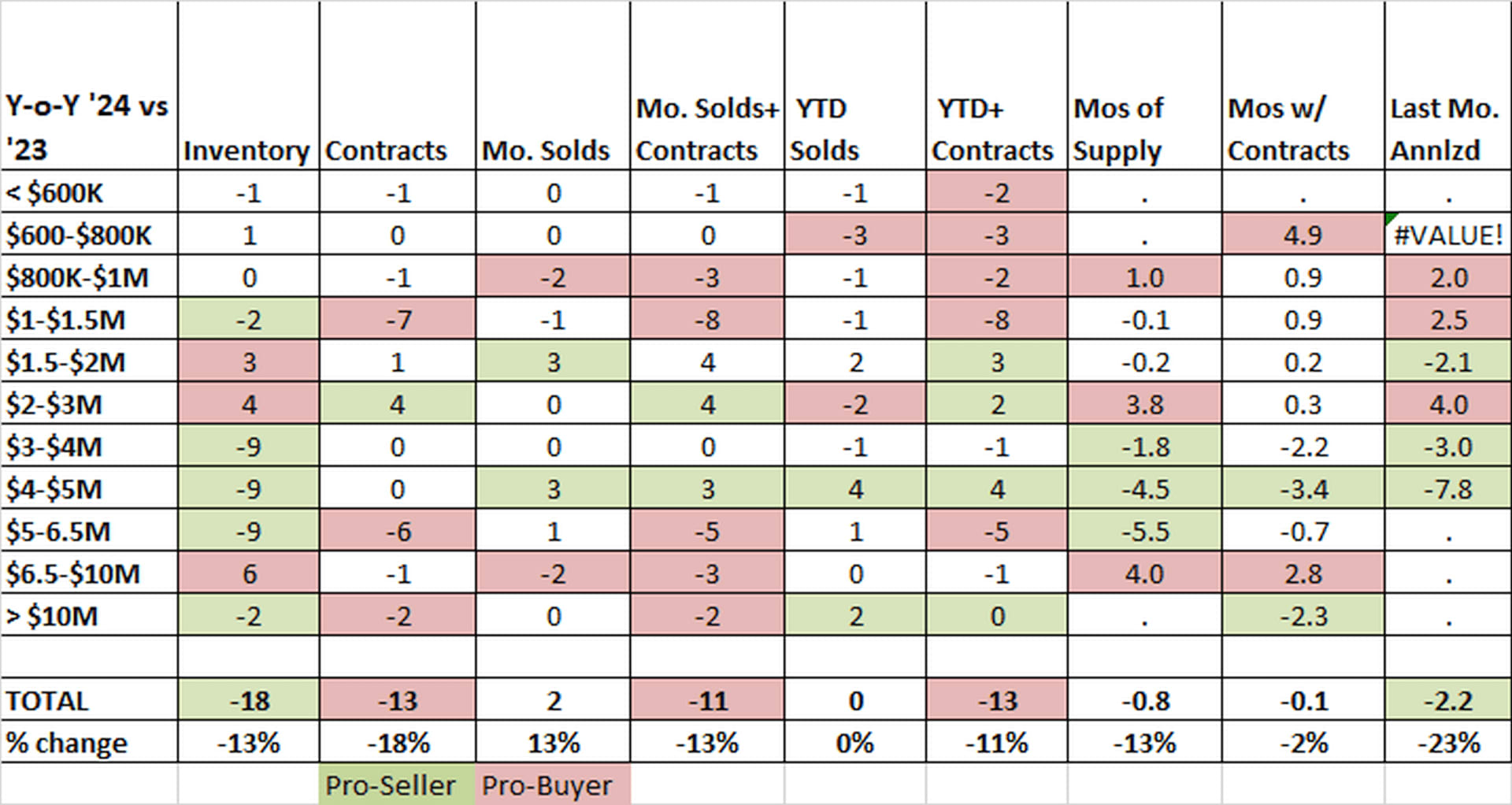Select the 4.9 cell in Mos w/ Contracts

(1303, 235)
